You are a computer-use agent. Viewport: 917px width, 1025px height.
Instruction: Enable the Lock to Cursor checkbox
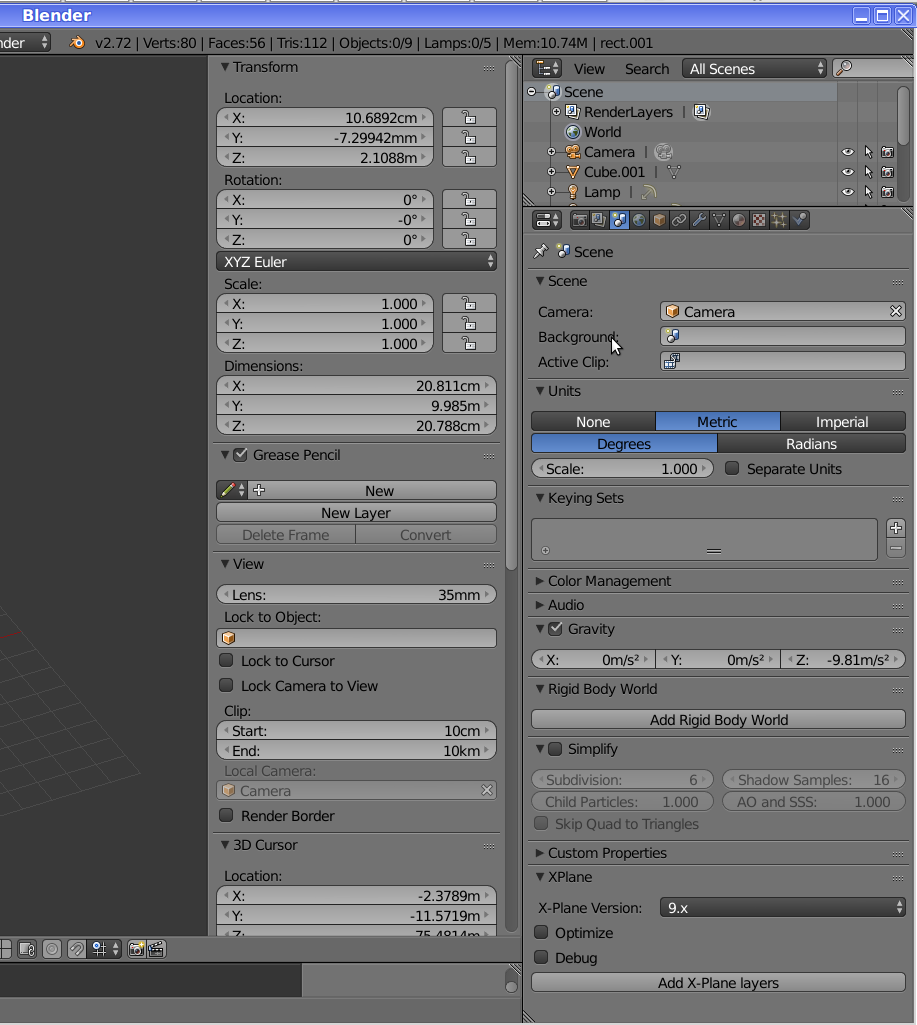tap(226, 661)
